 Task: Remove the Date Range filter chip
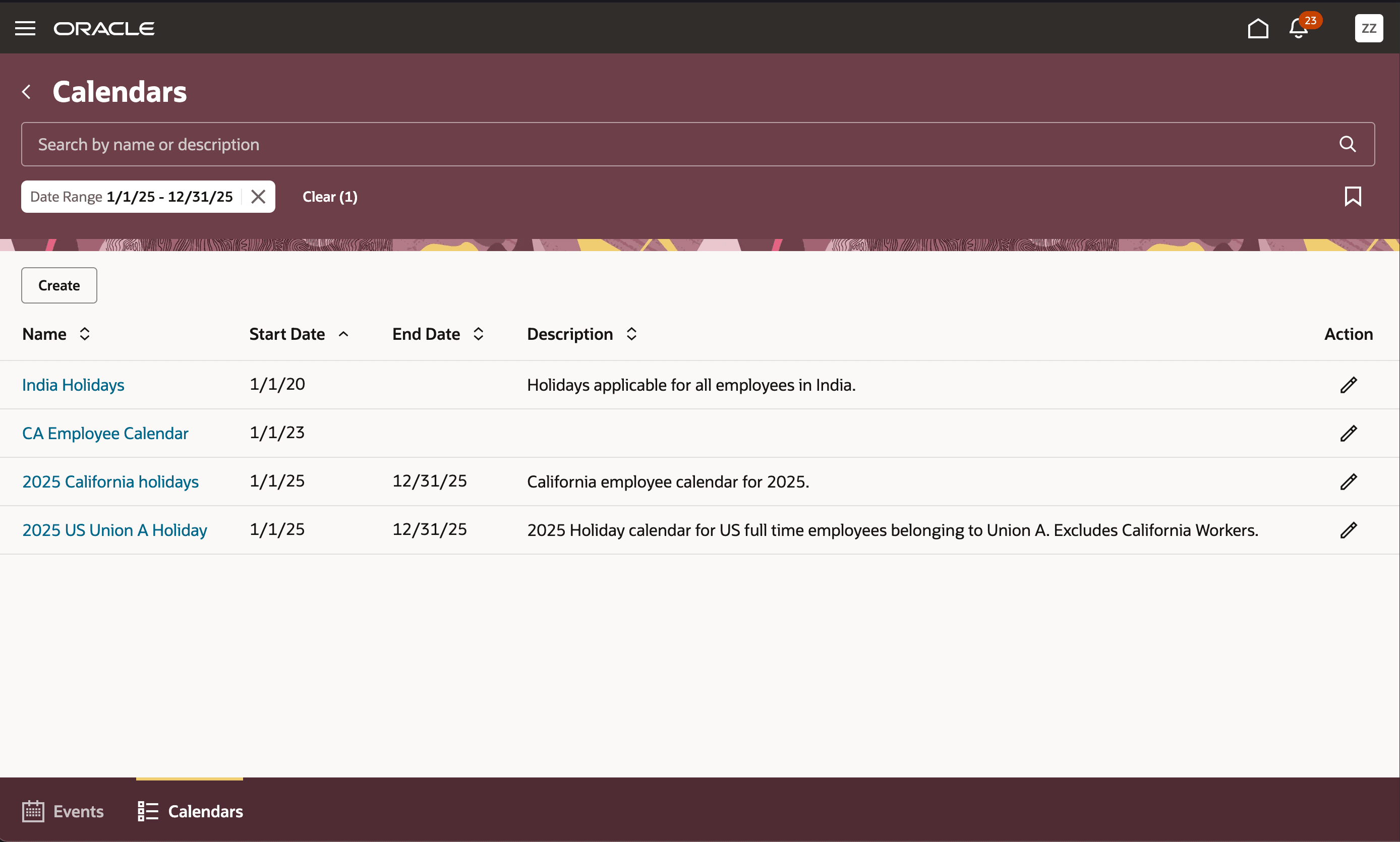[x=258, y=196]
